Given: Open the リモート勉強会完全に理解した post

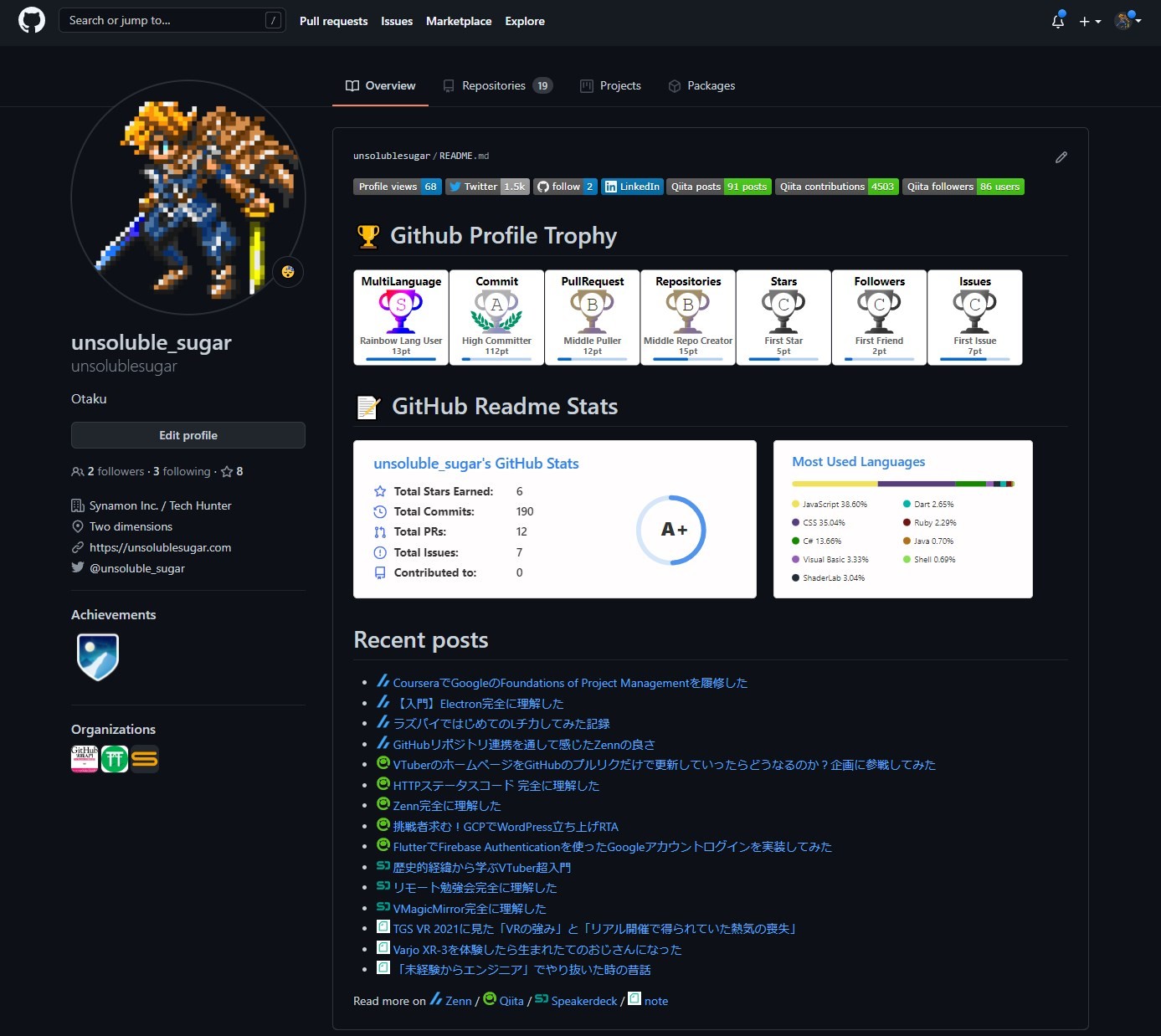Looking at the screenshot, I should click(x=475, y=888).
